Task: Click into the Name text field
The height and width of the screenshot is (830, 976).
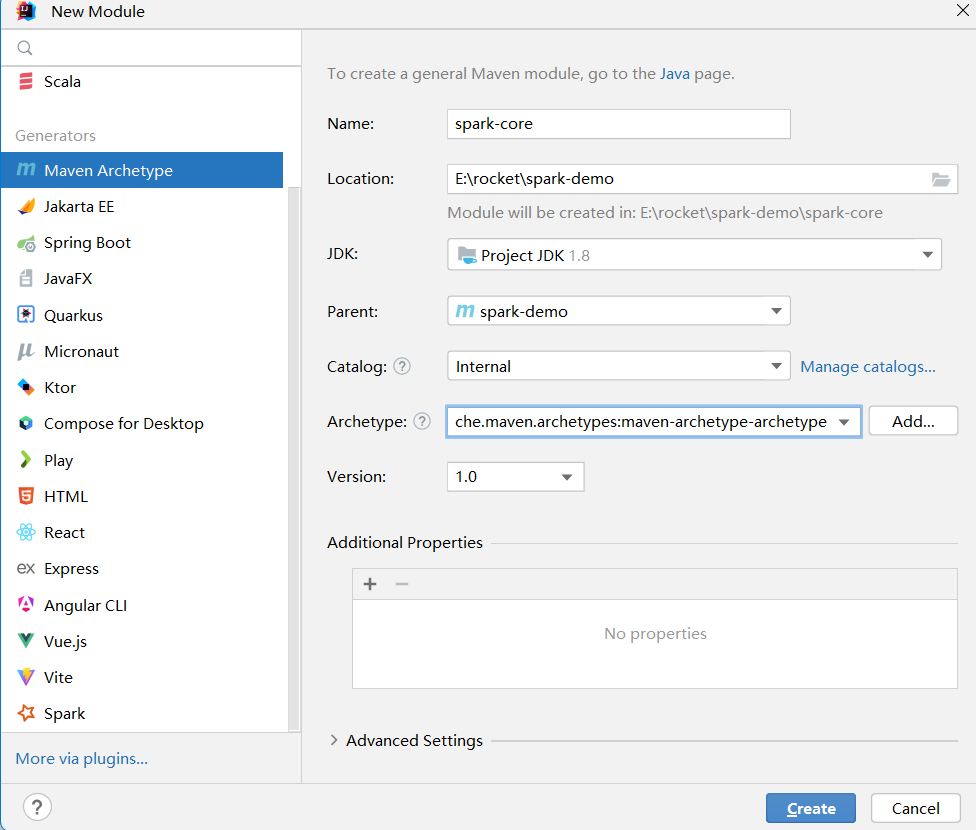Action: pos(619,124)
